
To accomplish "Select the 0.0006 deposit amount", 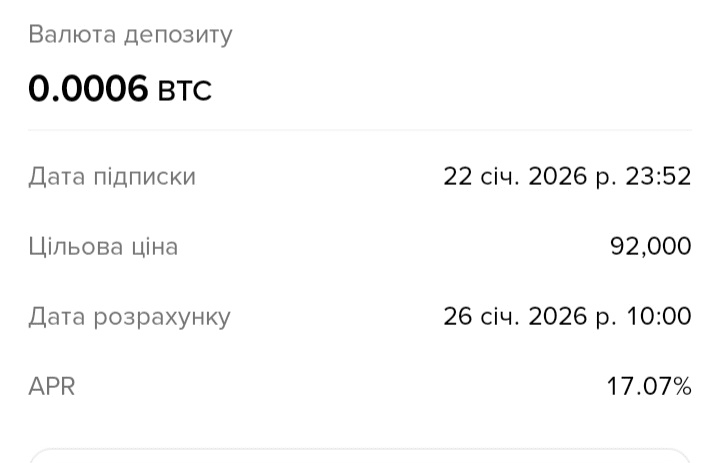I will (x=88, y=90).
